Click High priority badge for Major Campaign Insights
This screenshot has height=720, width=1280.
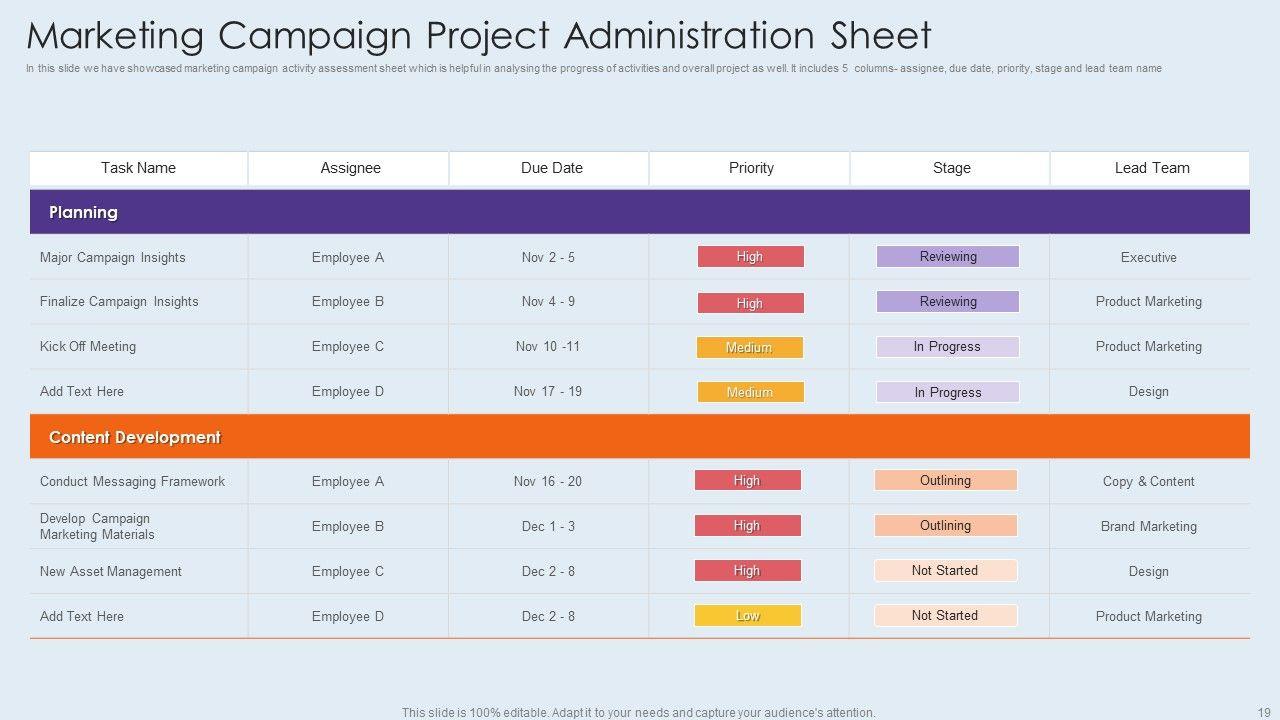click(x=750, y=257)
